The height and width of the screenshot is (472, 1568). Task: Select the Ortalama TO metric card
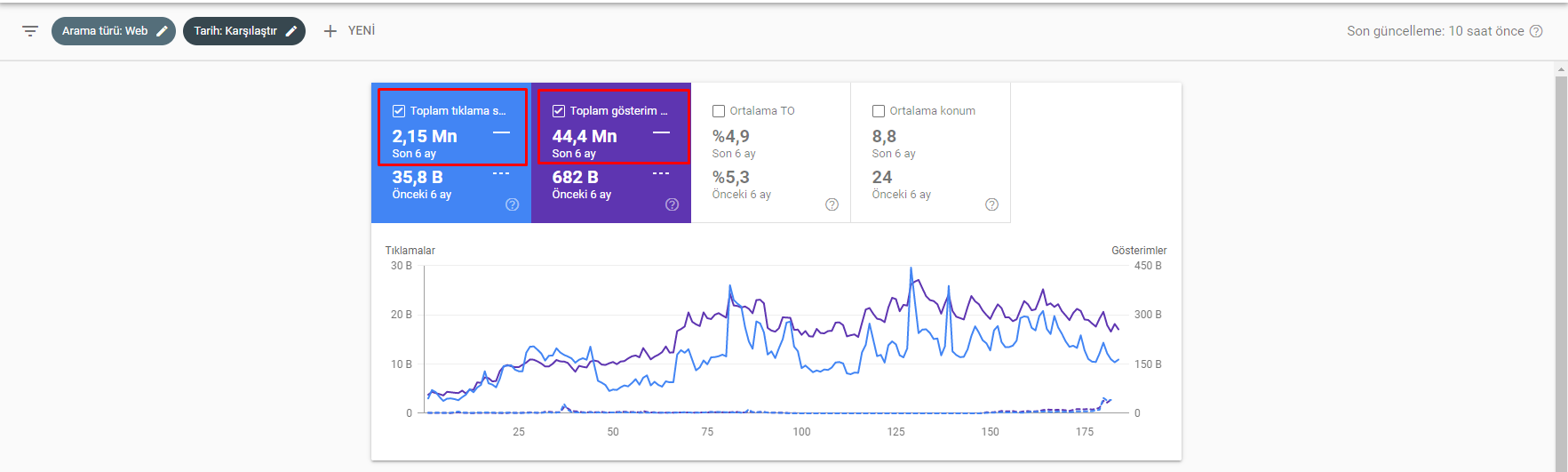(x=771, y=153)
